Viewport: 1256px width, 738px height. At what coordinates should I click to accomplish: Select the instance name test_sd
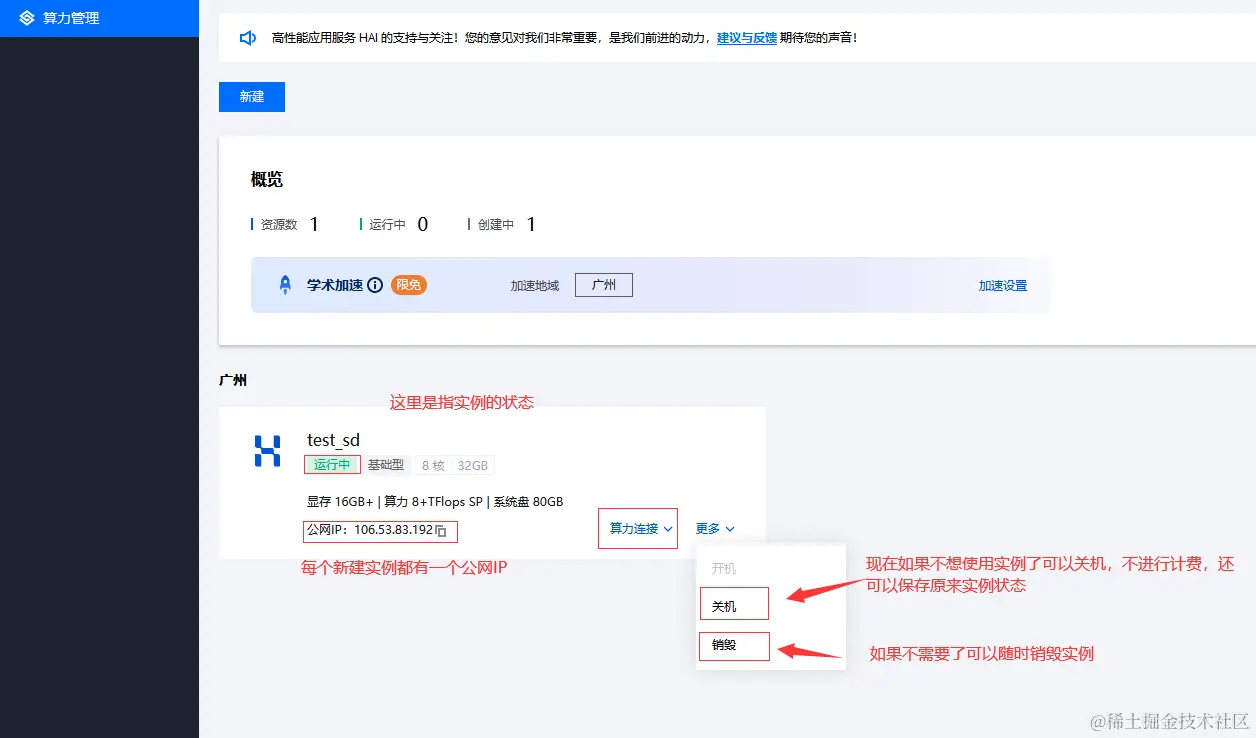pyautogui.click(x=331, y=439)
